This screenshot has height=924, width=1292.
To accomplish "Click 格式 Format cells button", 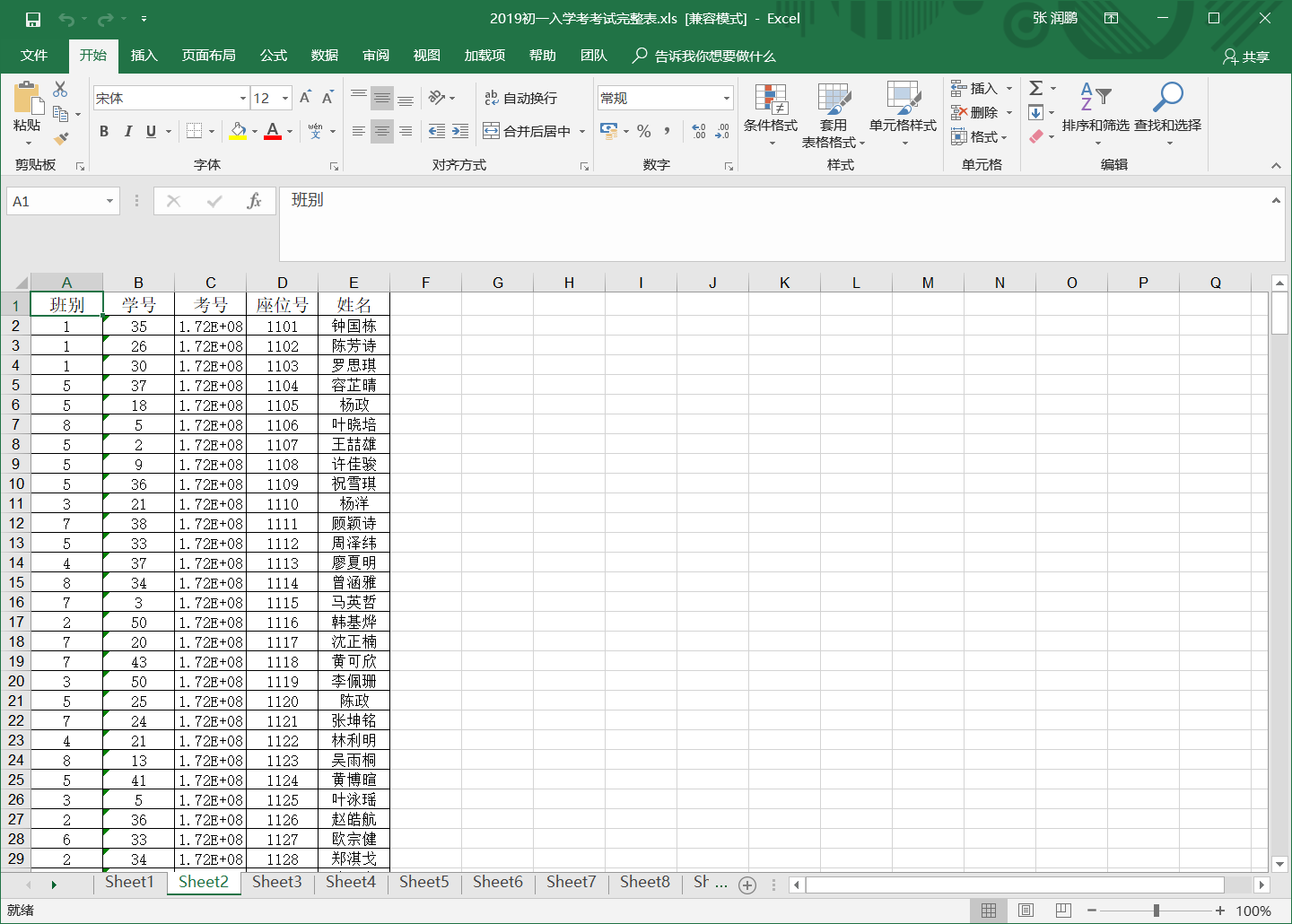I will 980,136.
